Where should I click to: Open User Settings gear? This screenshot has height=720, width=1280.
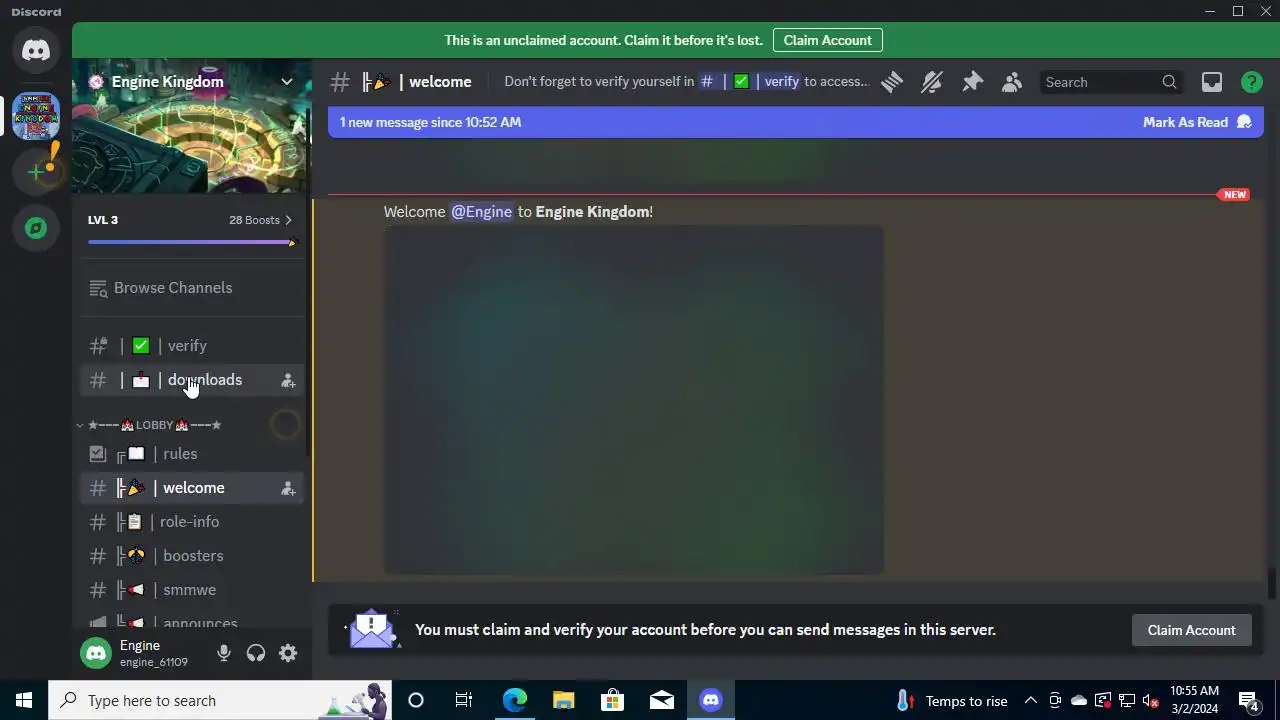point(288,653)
